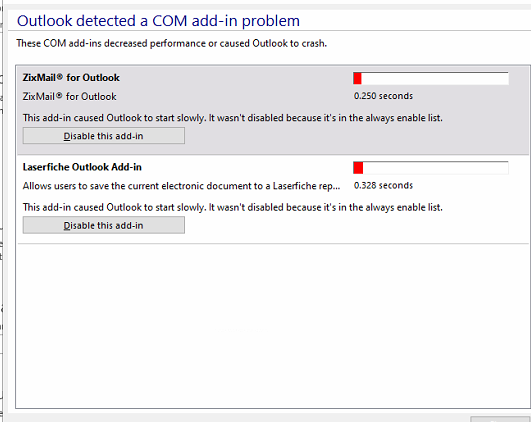Click the partially visible Close button at bottom right
The image size is (531, 422).
pyautogui.click(x=501, y=419)
